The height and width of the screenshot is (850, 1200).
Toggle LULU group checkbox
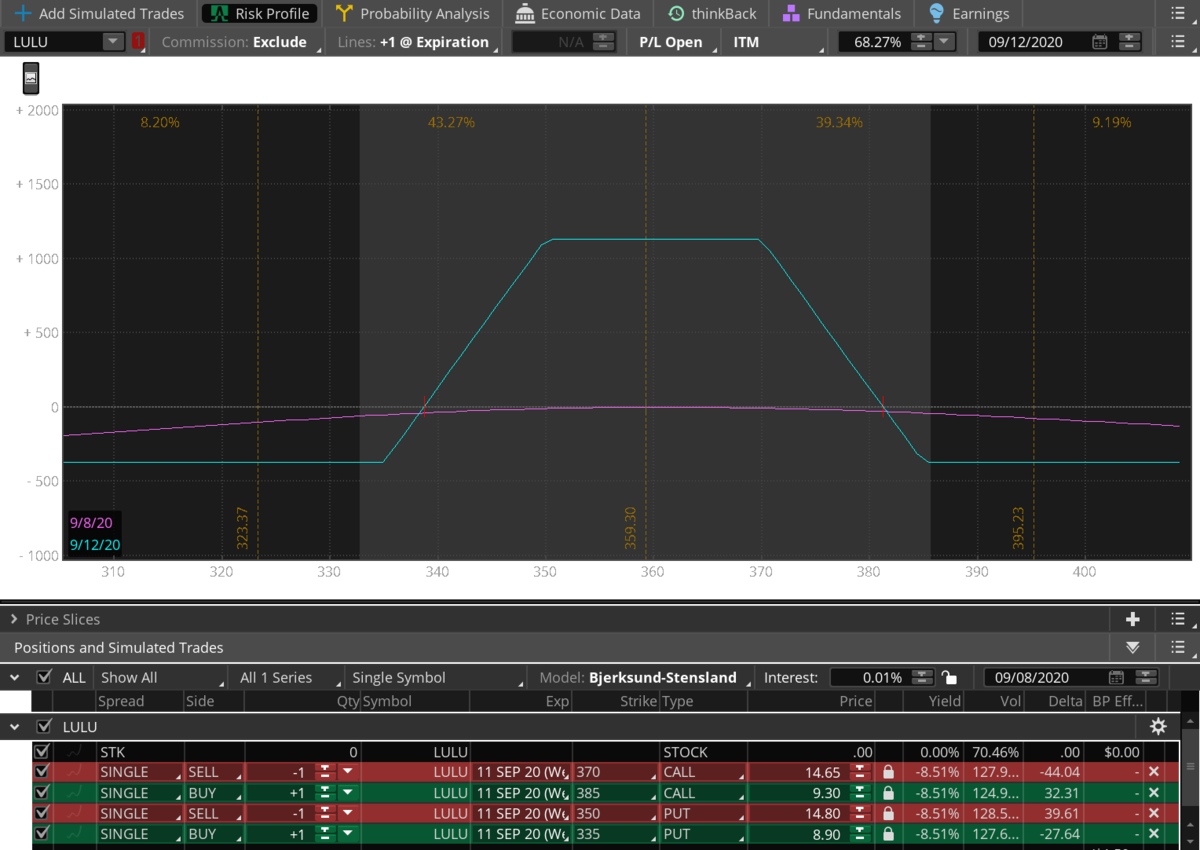coord(44,726)
